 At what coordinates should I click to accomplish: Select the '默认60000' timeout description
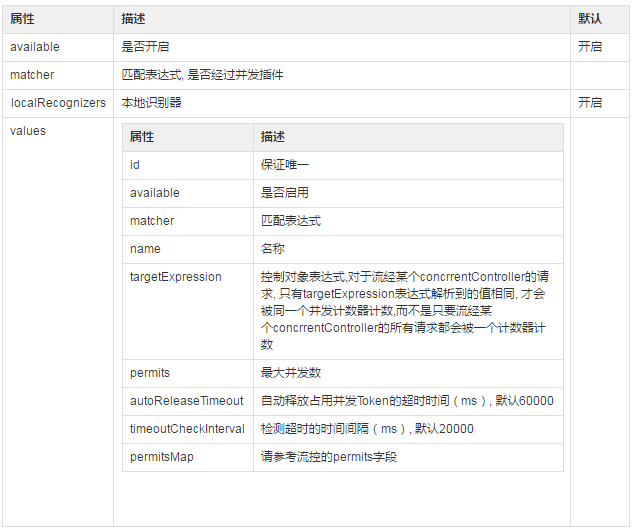[x=407, y=401]
